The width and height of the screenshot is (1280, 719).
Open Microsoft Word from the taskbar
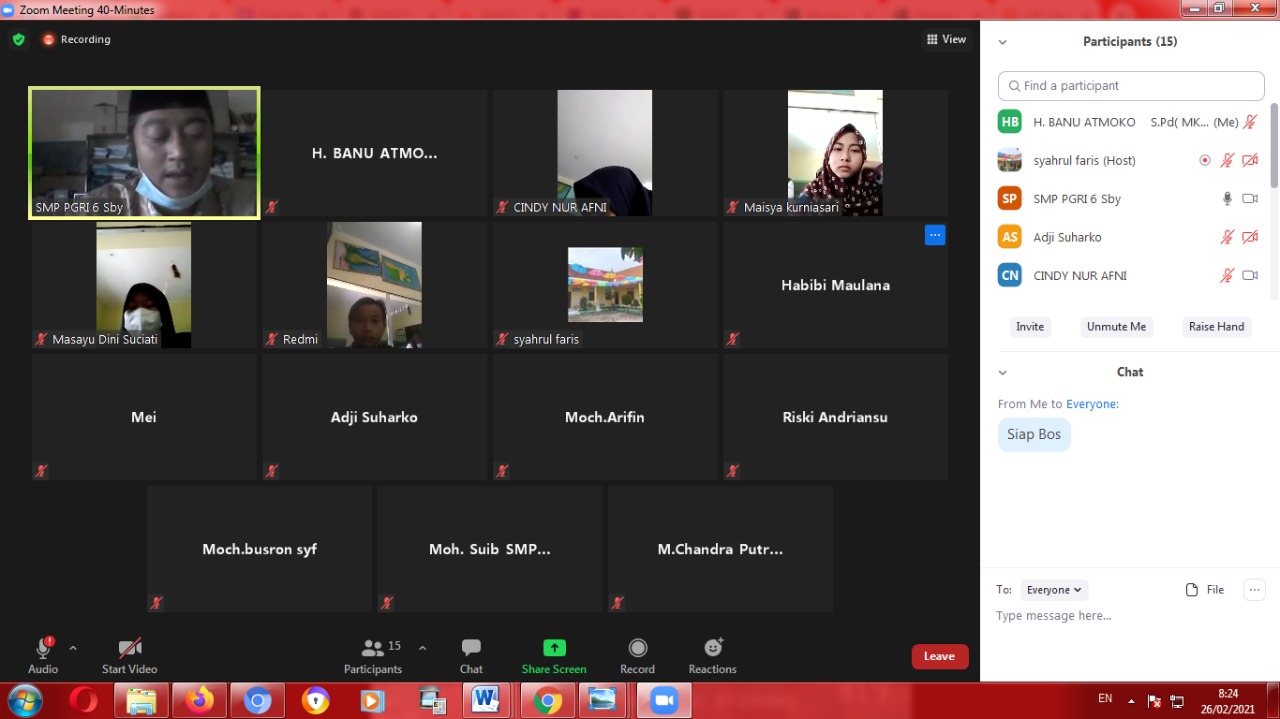click(x=487, y=701)
